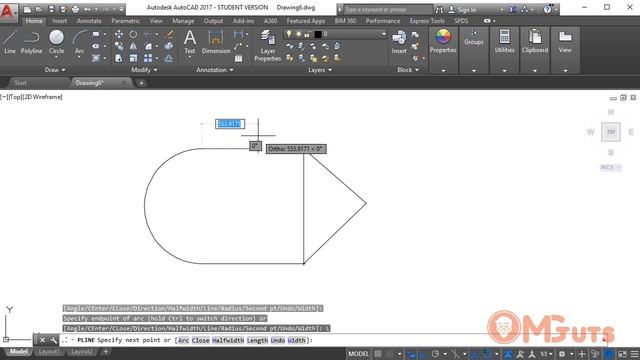Image resolution: width=640 pixels, height=360 pixels.
Task: Open the annotation scale 1:1 dropdown
Action: click(x=546, y=354)
